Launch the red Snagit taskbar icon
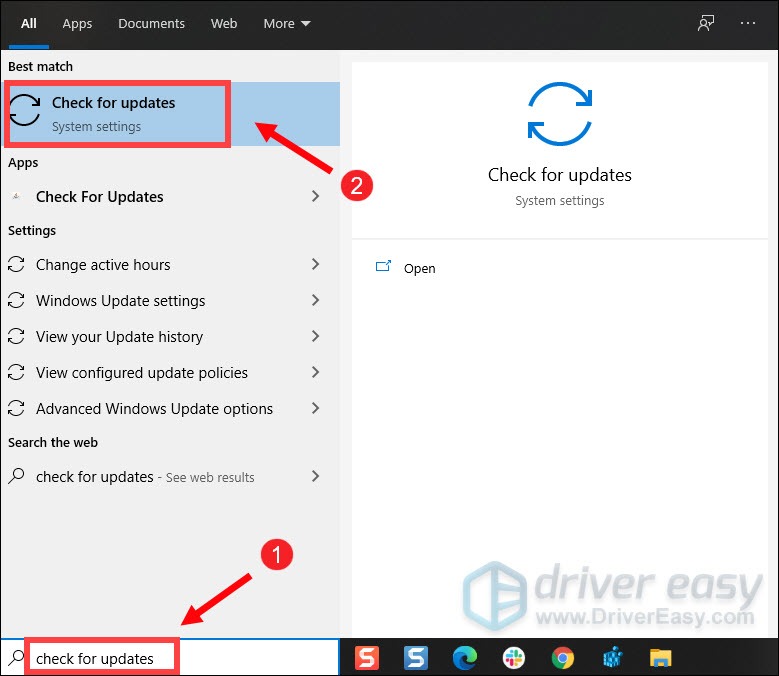The image size is (779, 676). pyautogui.click(x=367, y=658)
